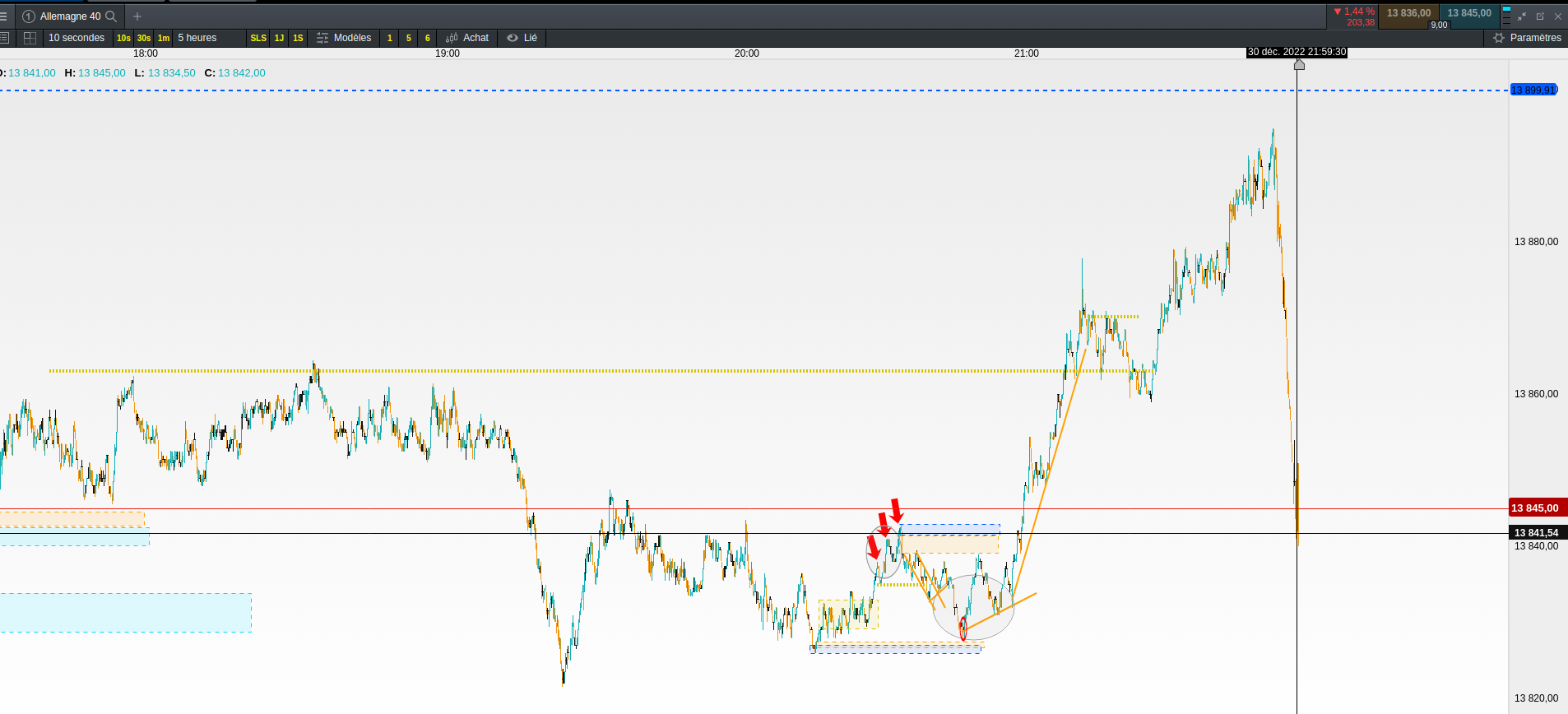Search instrument with magnifier beside Allemagne 40
The width and height of the screenshot is (1568, 714).
click(x=111, y=16)
